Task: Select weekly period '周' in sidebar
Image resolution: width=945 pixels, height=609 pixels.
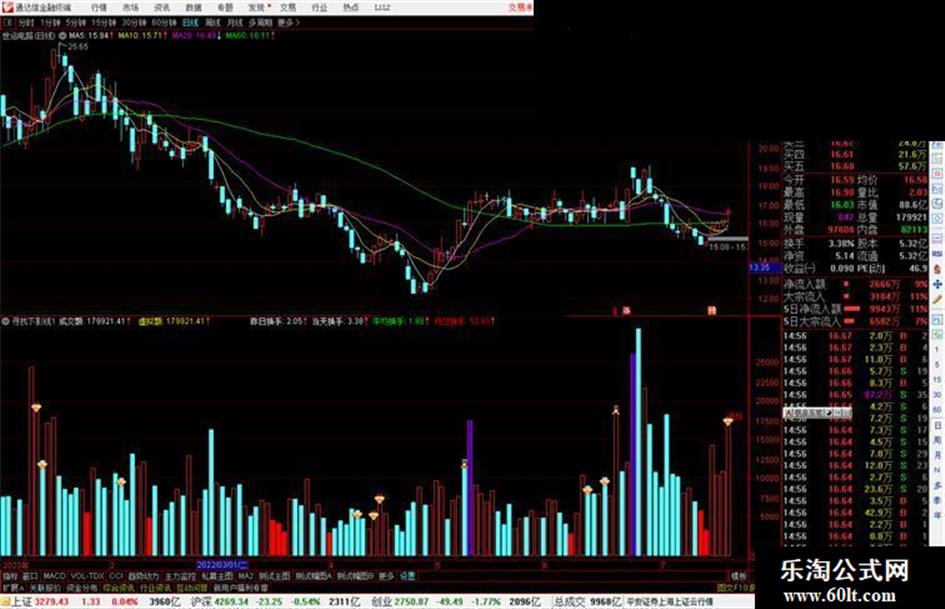Action: 937,441
